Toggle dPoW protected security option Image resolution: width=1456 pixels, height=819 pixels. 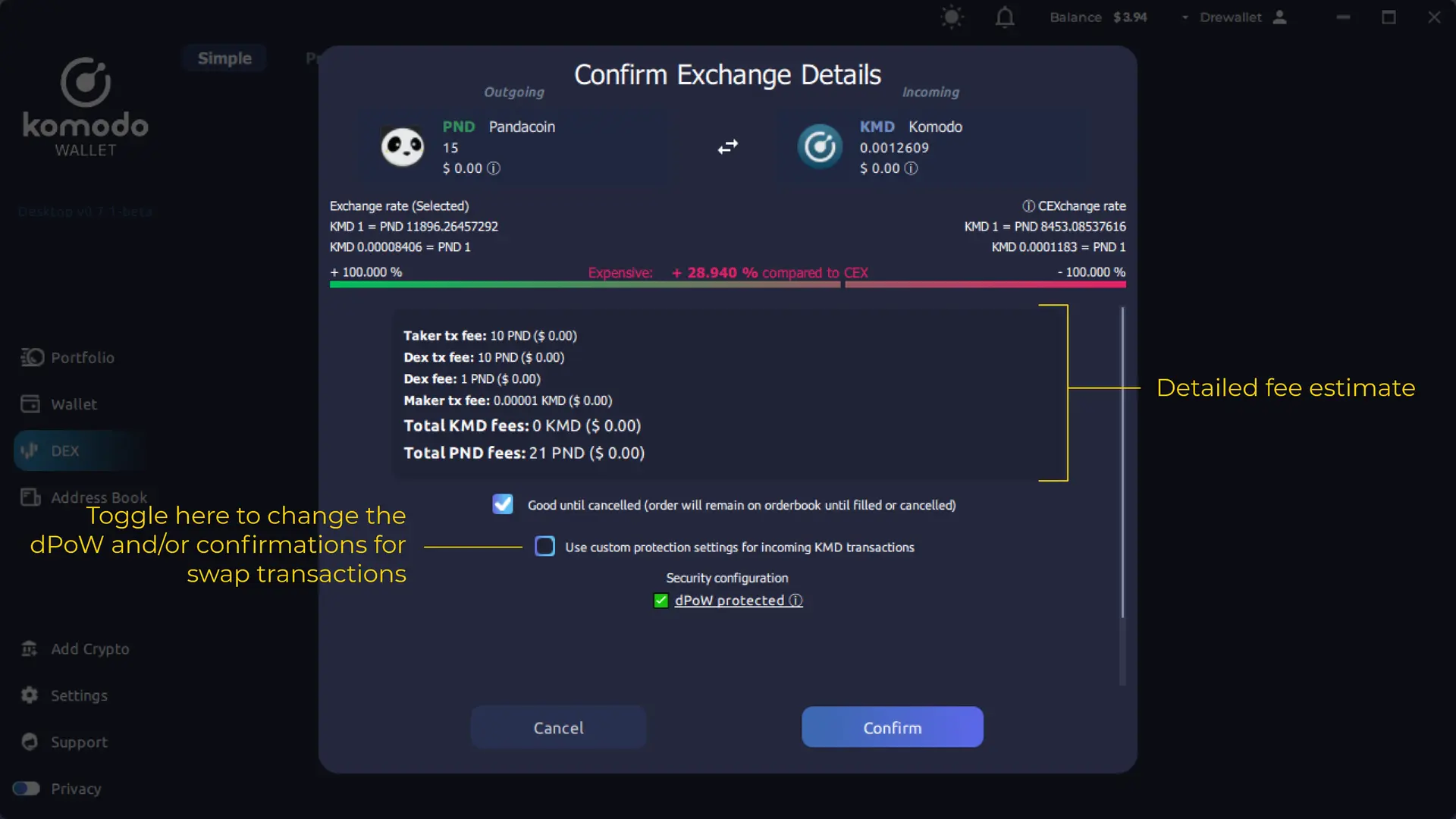pyautogui.click(x=660, y=600)
